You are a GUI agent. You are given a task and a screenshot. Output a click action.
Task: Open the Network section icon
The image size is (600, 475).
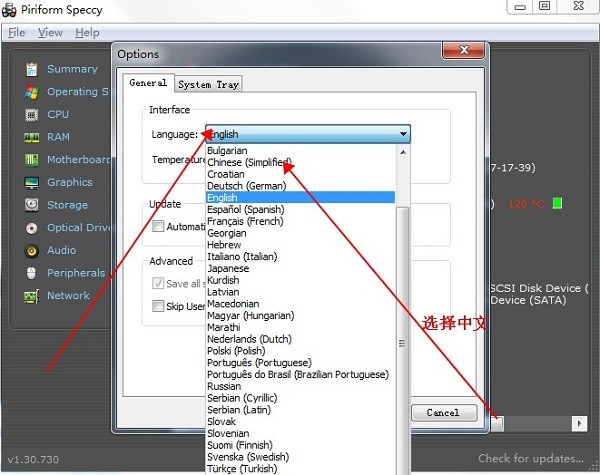coord(31,296)
